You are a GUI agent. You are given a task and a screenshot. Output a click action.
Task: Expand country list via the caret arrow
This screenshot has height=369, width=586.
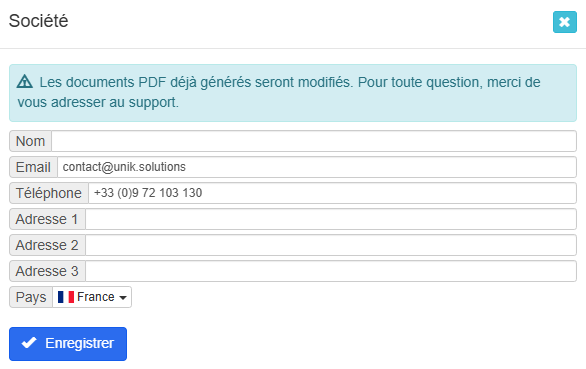pos(123,298)
